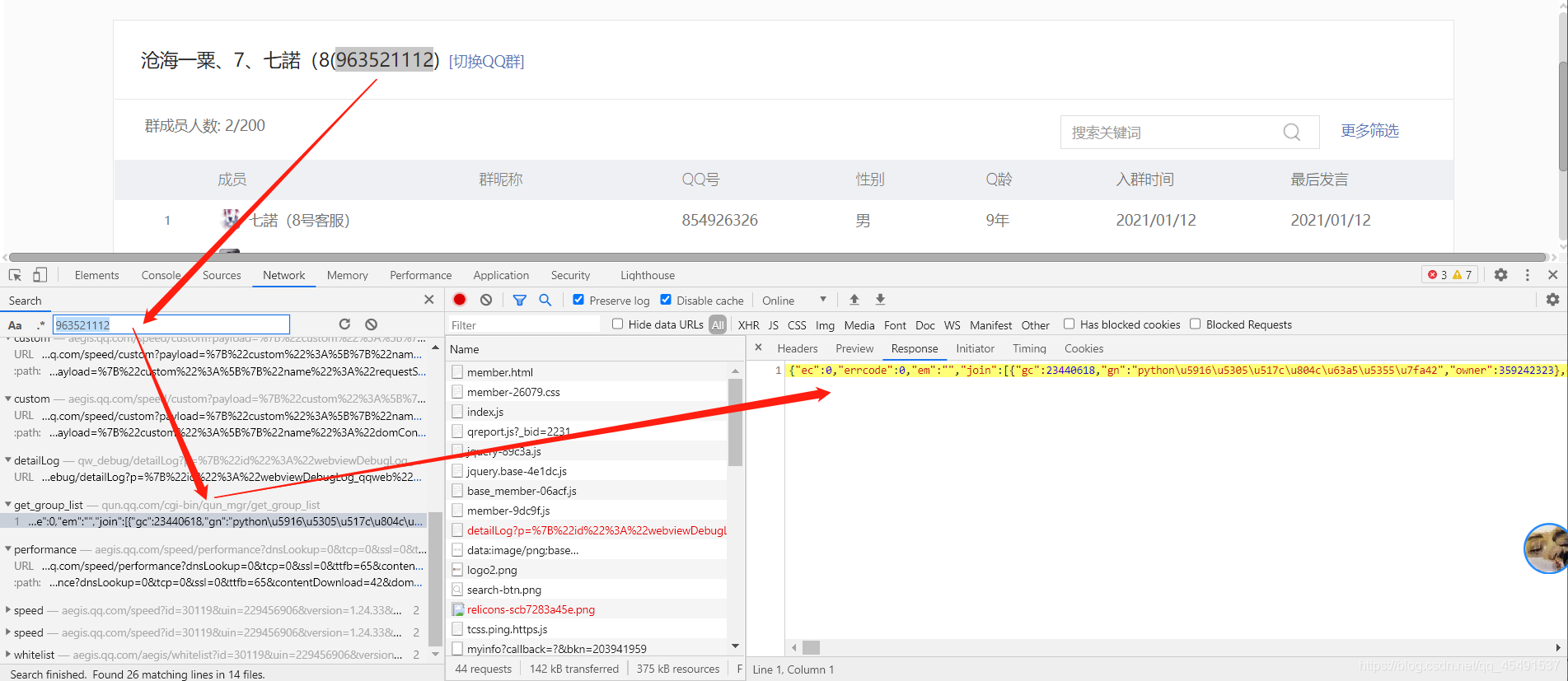Screen dimensions: 1568x681
Task: Open the Timing tab
Action: coord(1029,348)
